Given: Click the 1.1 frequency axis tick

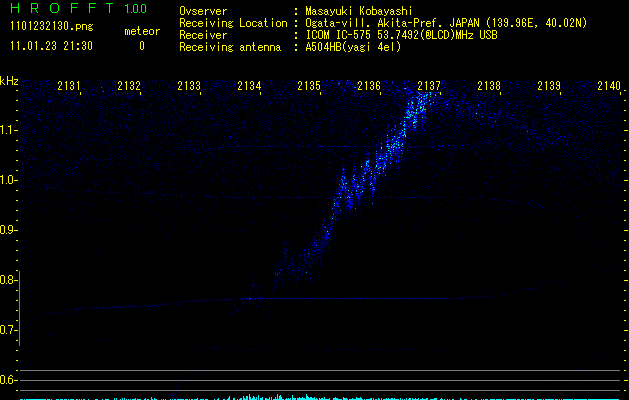Looking at the screenshot, I should tap(9, 129).
